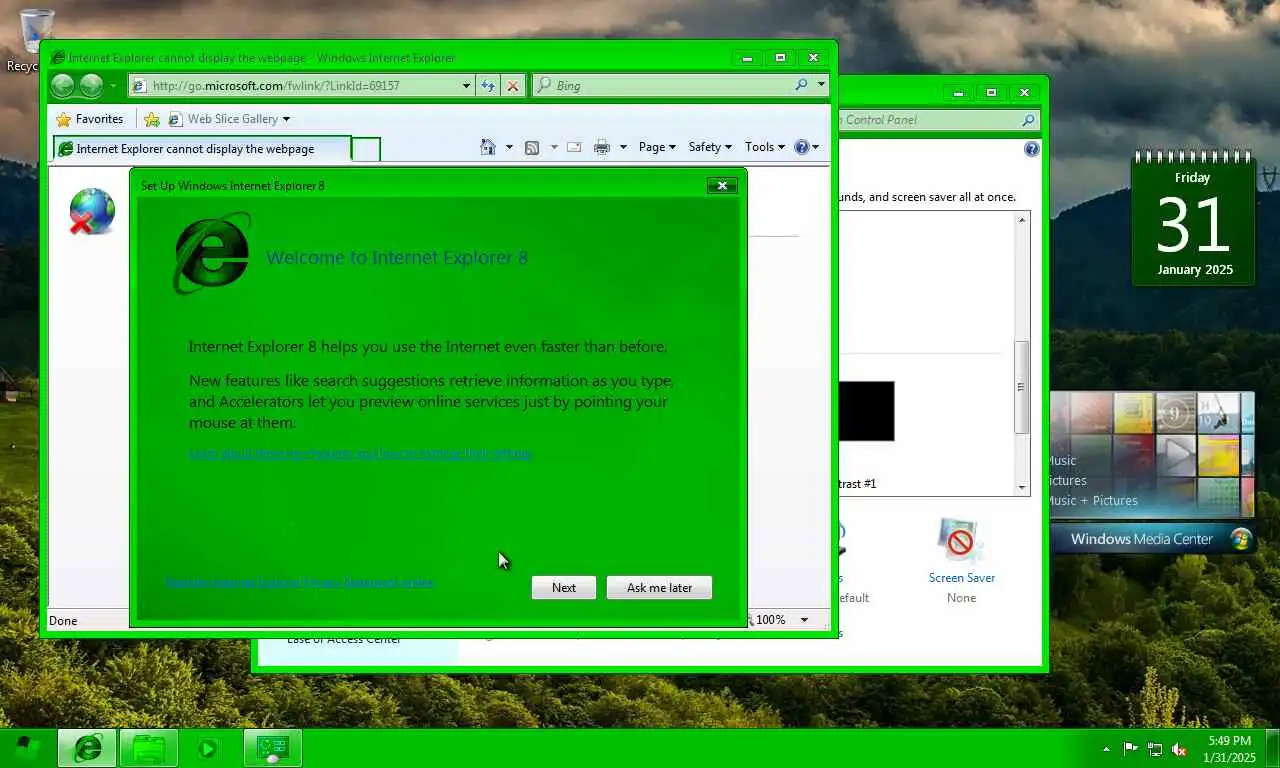This screenshot has height=768, width=1280.
Task: Open Windows Media Center gadget logo
Action: [1241, 539]
